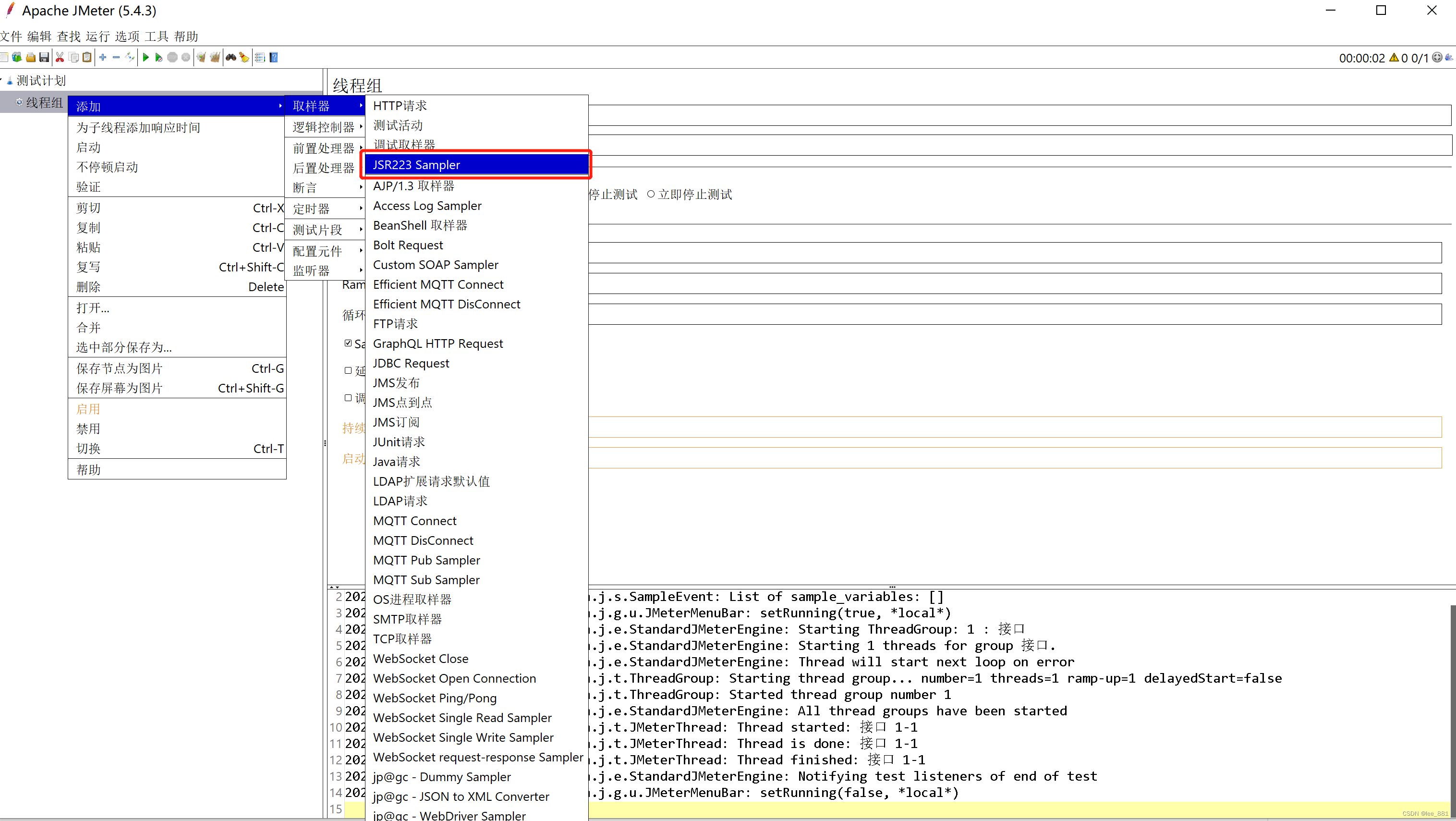Expand the 测试片段 submenu

(326, 230)
